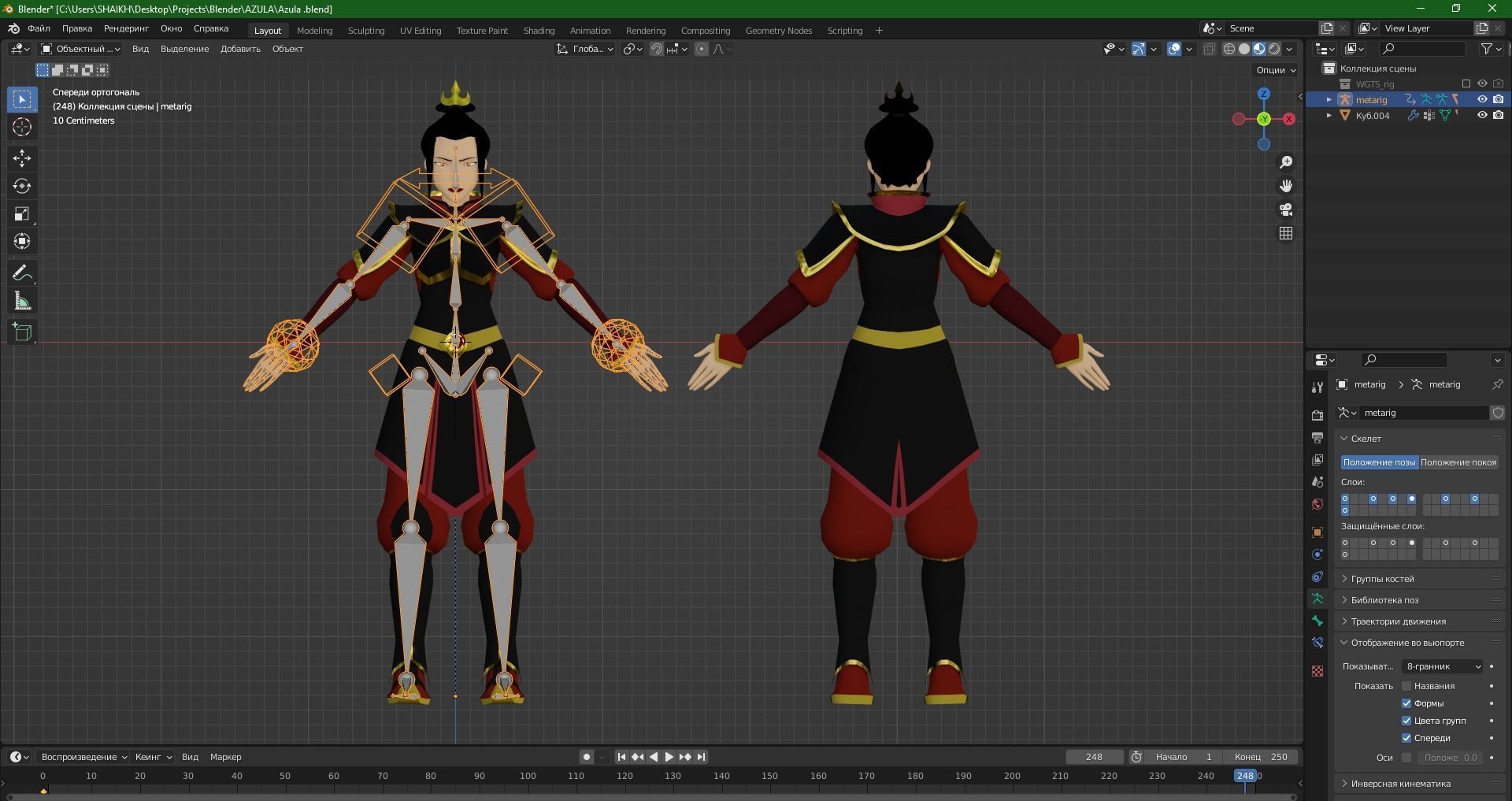Open the object mode dropdown
This screenshot has height=801, width=1512.
pos(80,49)
